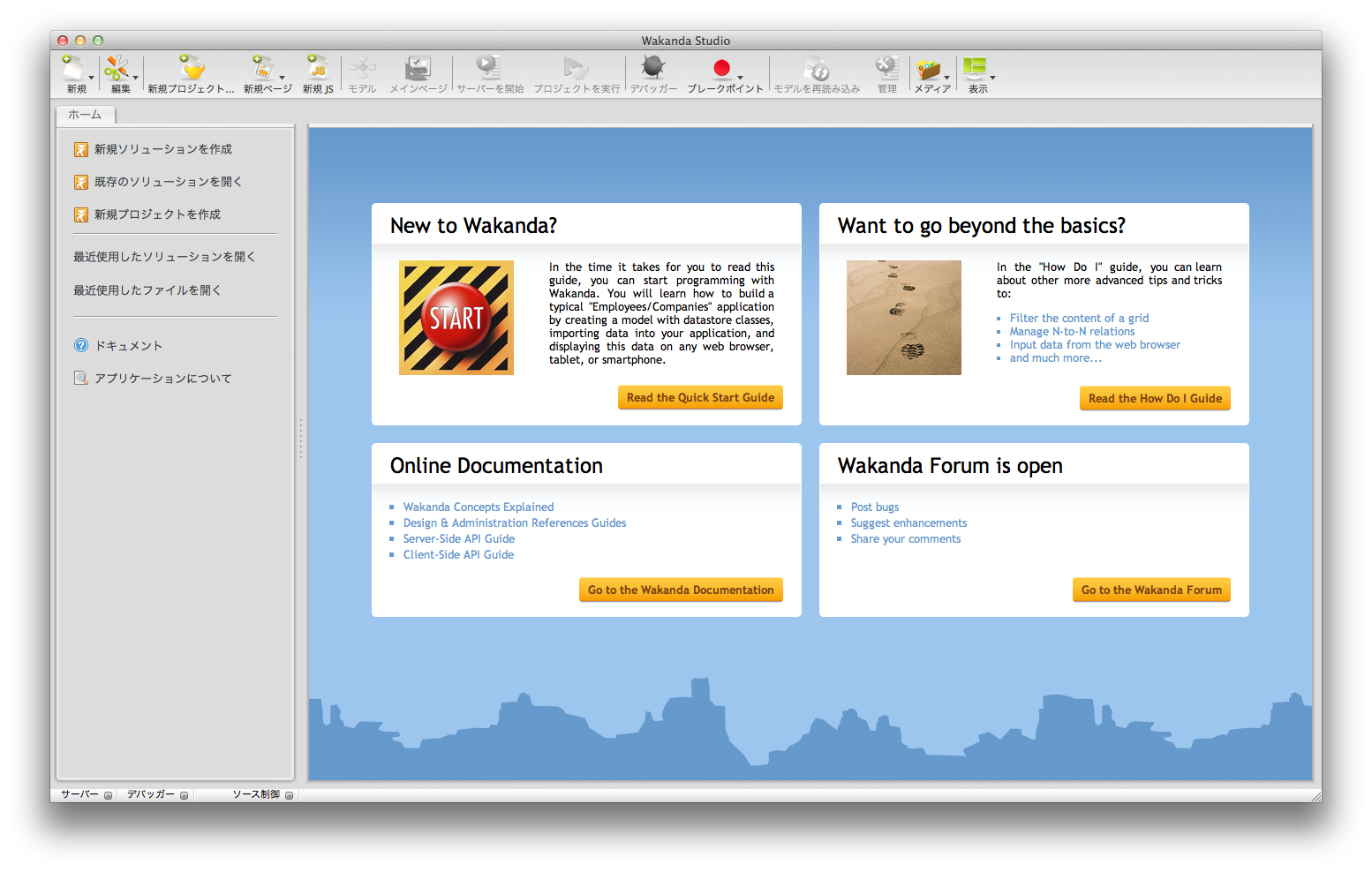The height and width of the screenshot is (872, 1372).
Task: Expand the 表示 dropdown arrow
Action: 992,78
